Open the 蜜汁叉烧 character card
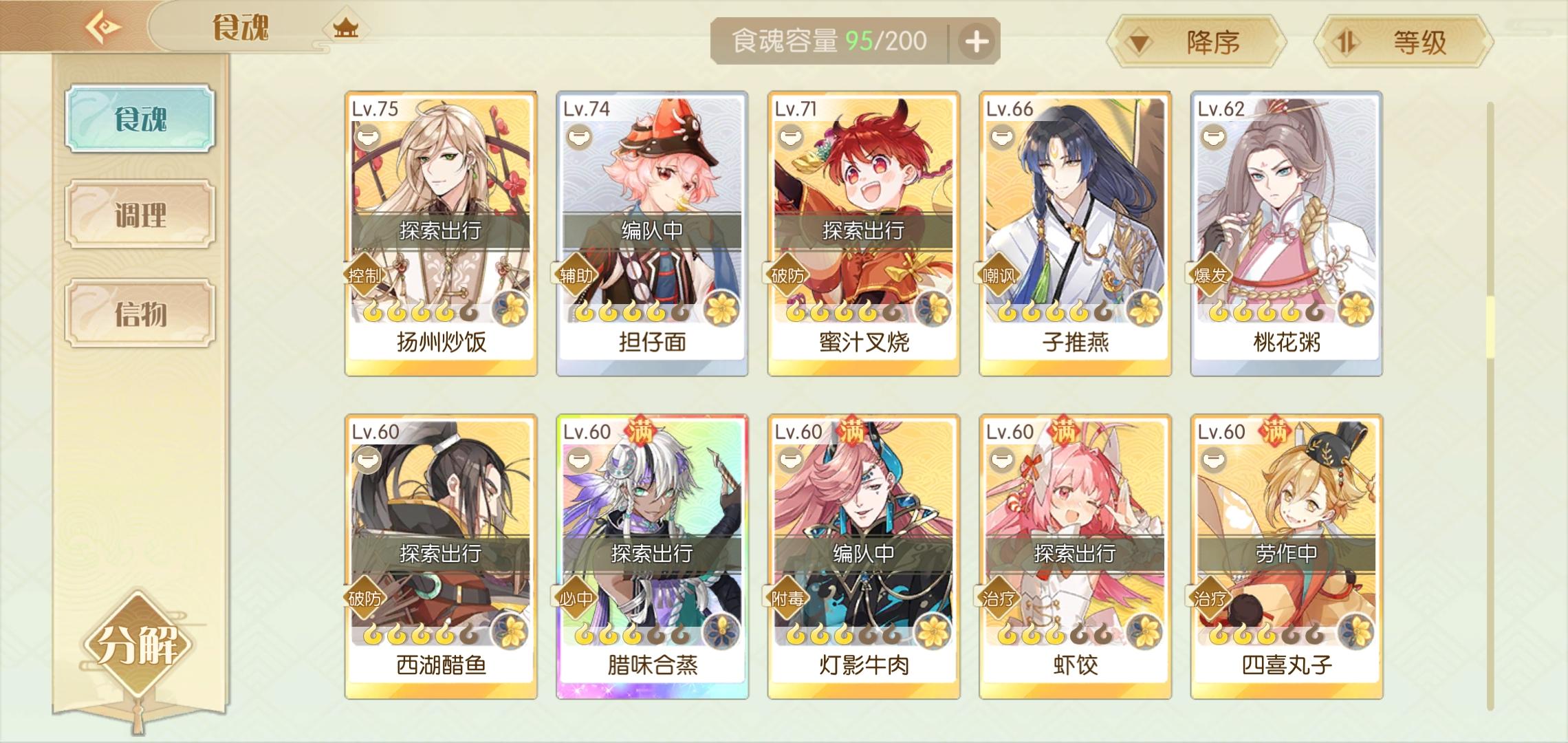This screenshot has width=1568, height=743. tap(864, 234)
